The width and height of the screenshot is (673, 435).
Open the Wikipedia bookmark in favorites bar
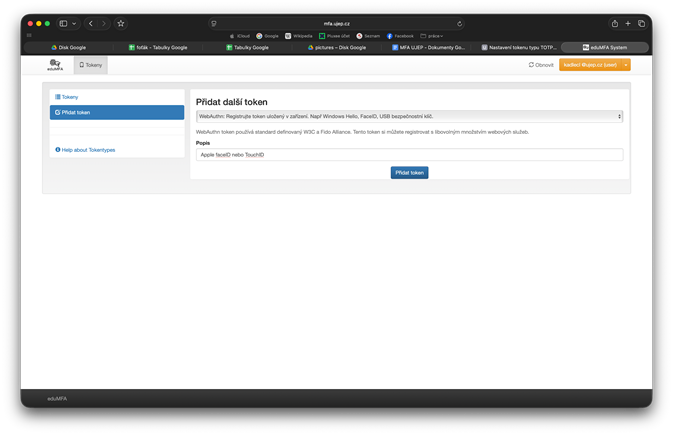(301, 36)
